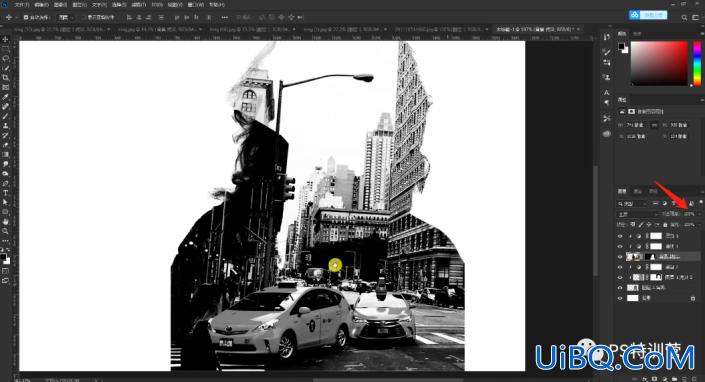Viewport: 705px width, 382px height.
Task: Click the lock all padlock icon
Action: (665, 224)
